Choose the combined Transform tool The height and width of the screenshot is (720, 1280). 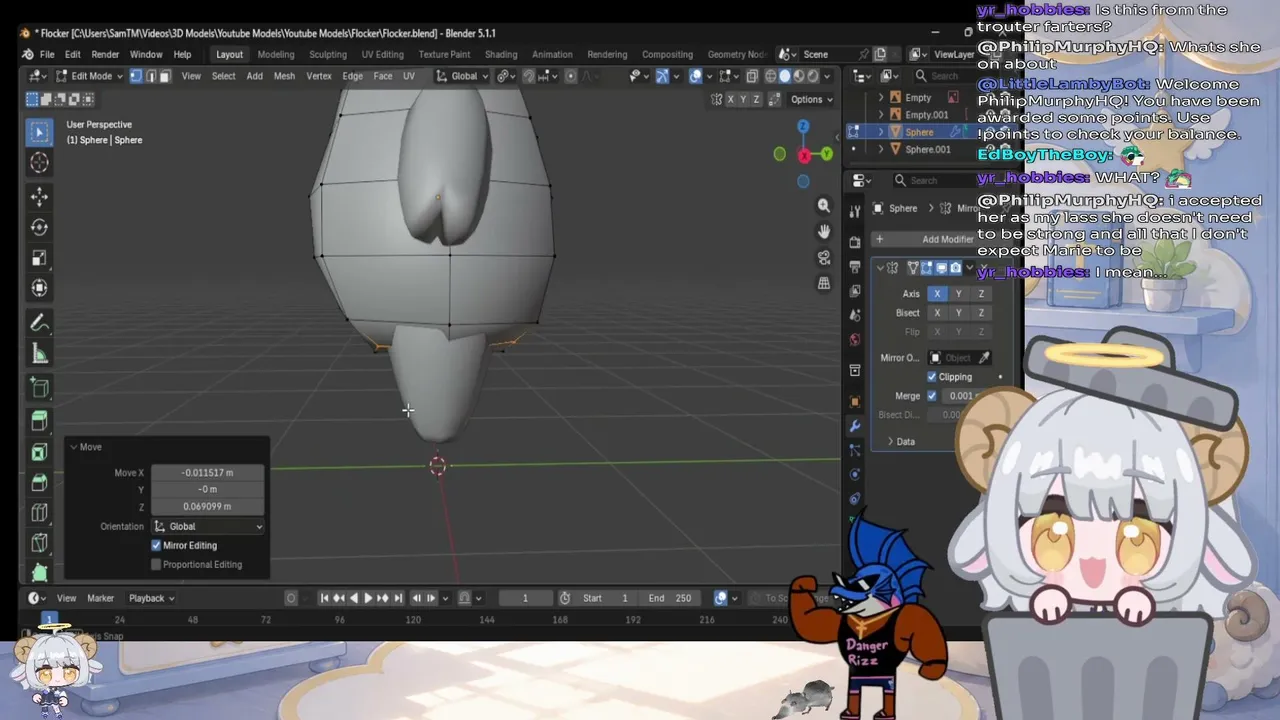(x=39, y=289)
